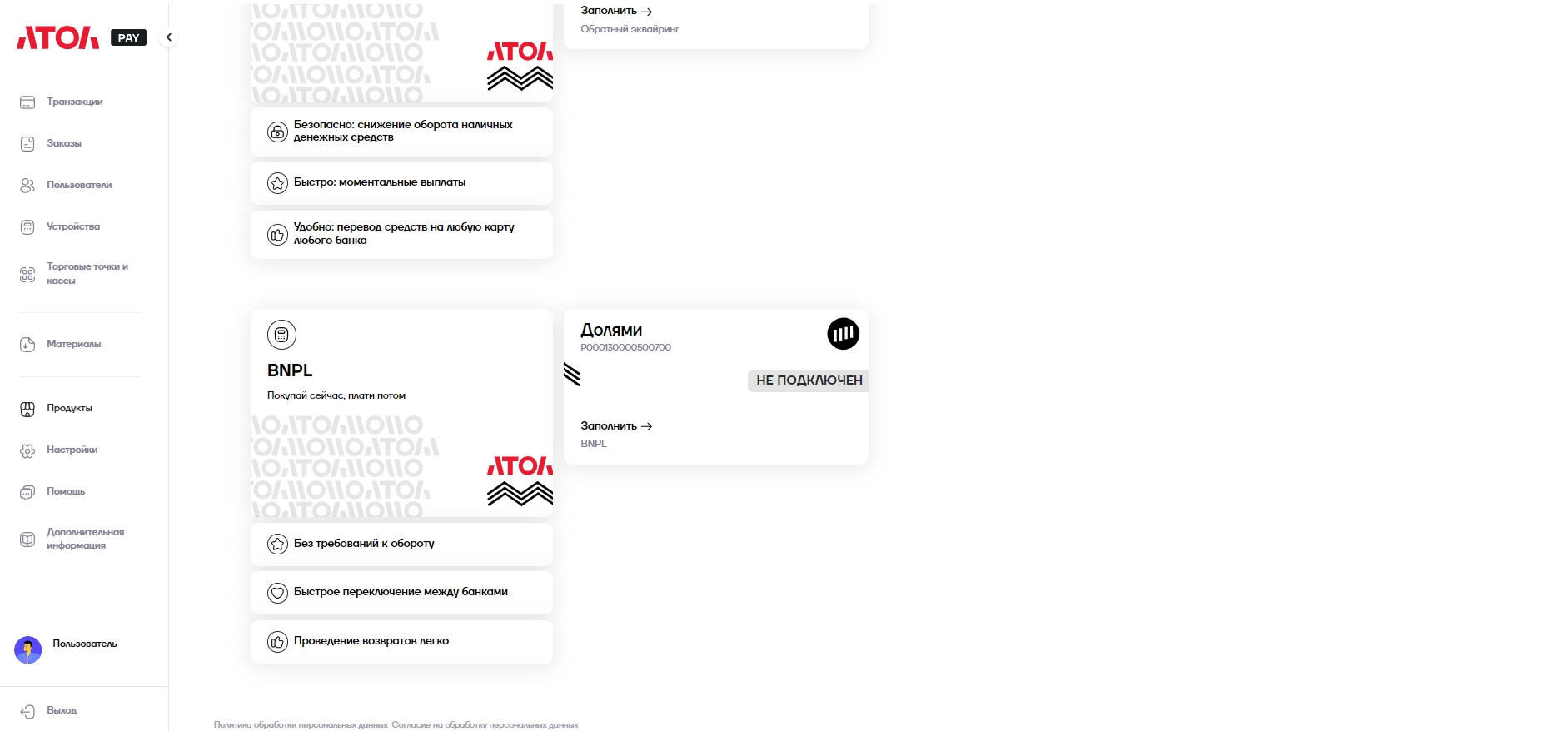Open Политика обработки персональных данных link
The width and height of the screenshot is (1568, 731).
pos(301,725)
